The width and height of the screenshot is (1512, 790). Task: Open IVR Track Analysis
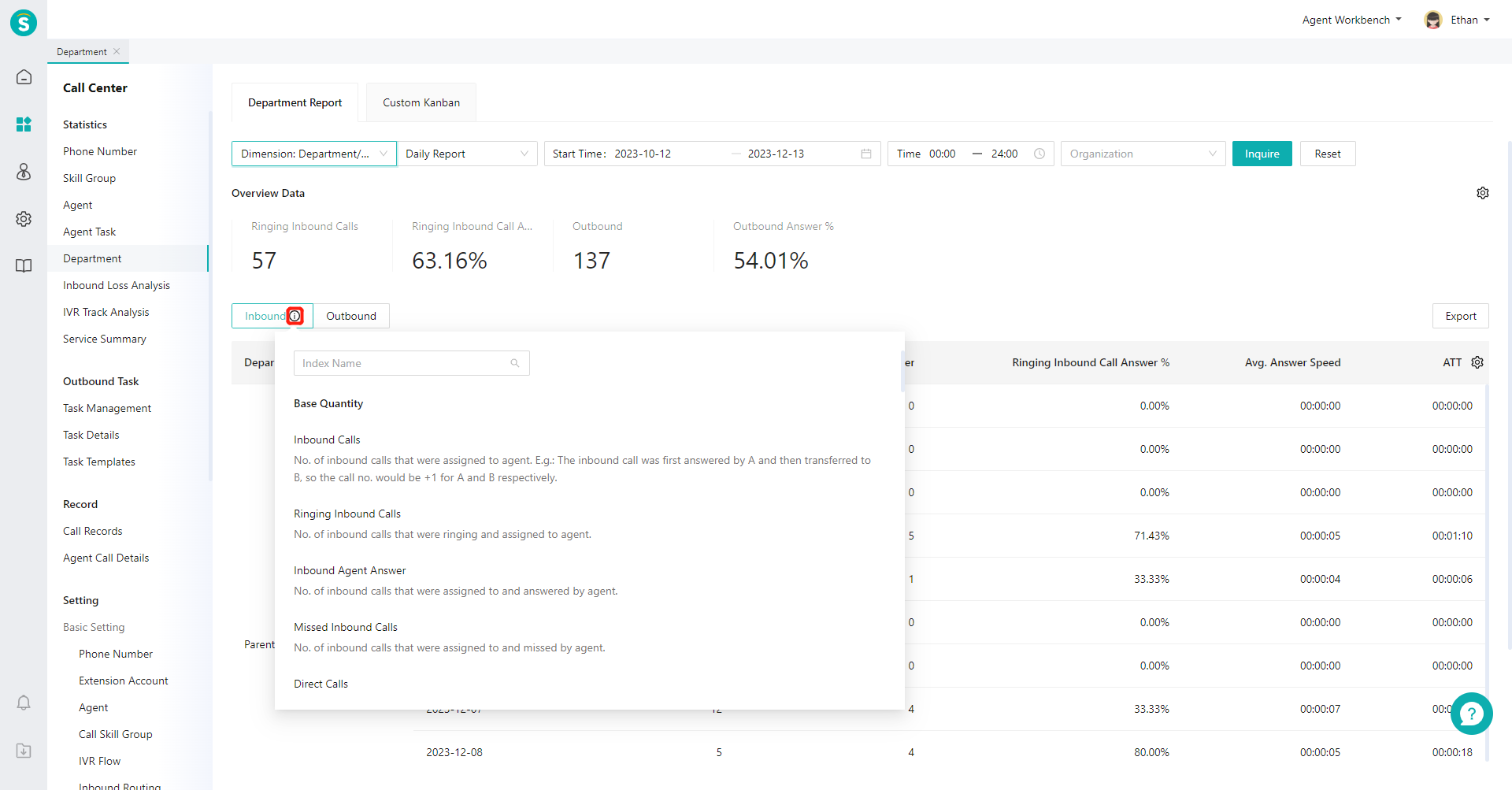(106, 312)
